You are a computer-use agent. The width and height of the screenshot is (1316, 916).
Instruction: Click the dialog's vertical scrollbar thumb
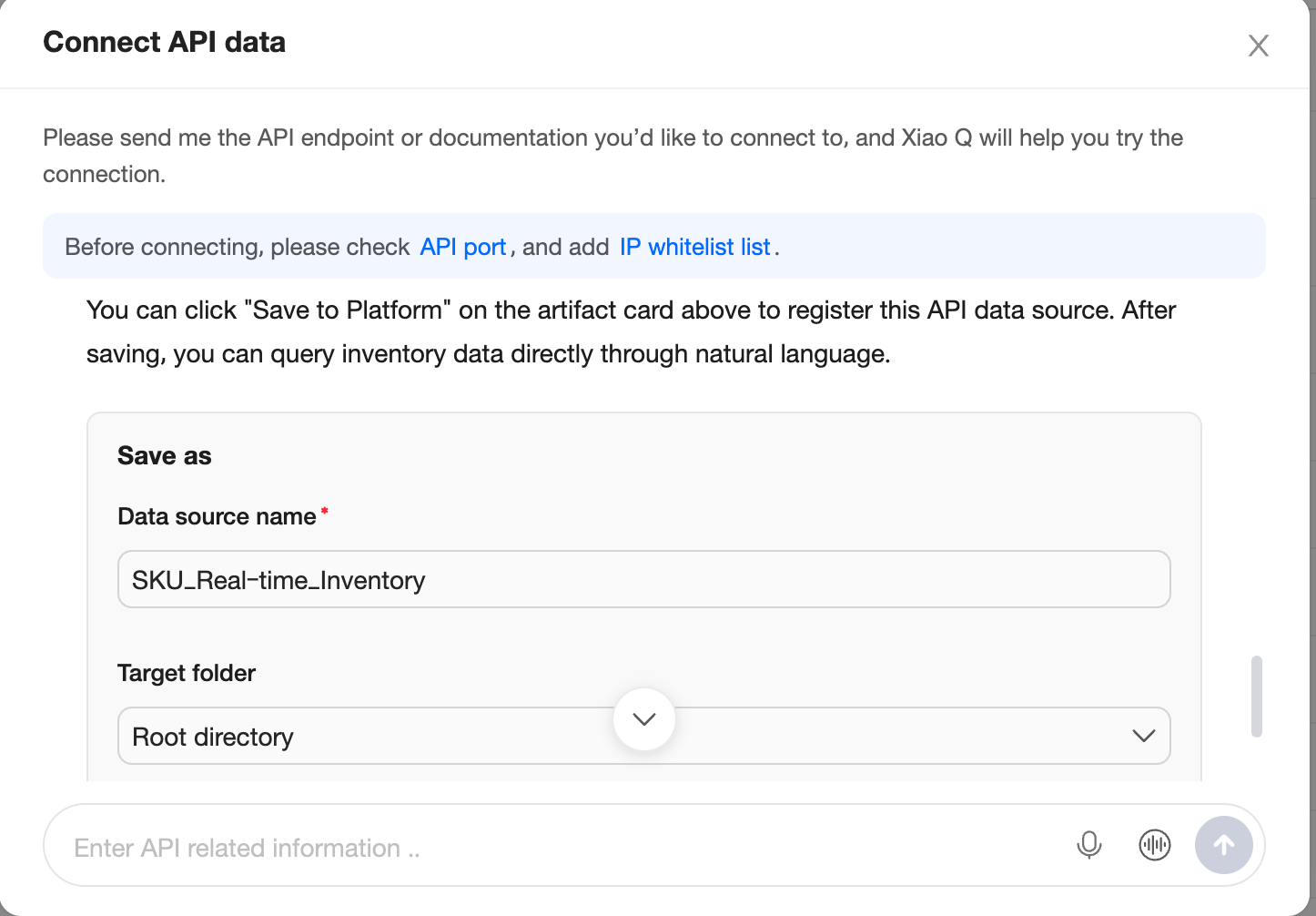1257,696
